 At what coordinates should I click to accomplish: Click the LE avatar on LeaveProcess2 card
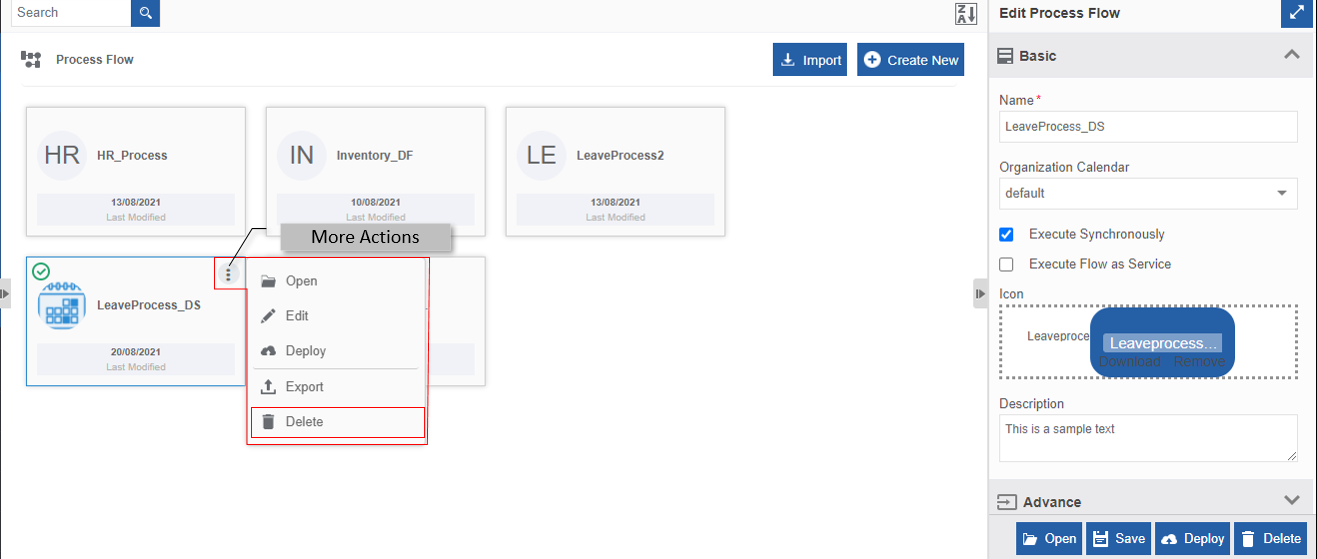click(x=541, y=155)
